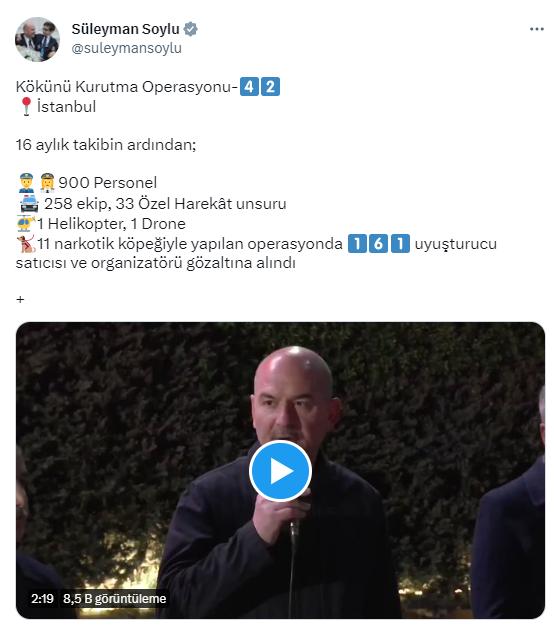Click the İstanbul location text
This screenshot has height=631, width=554.
(66, 107)
